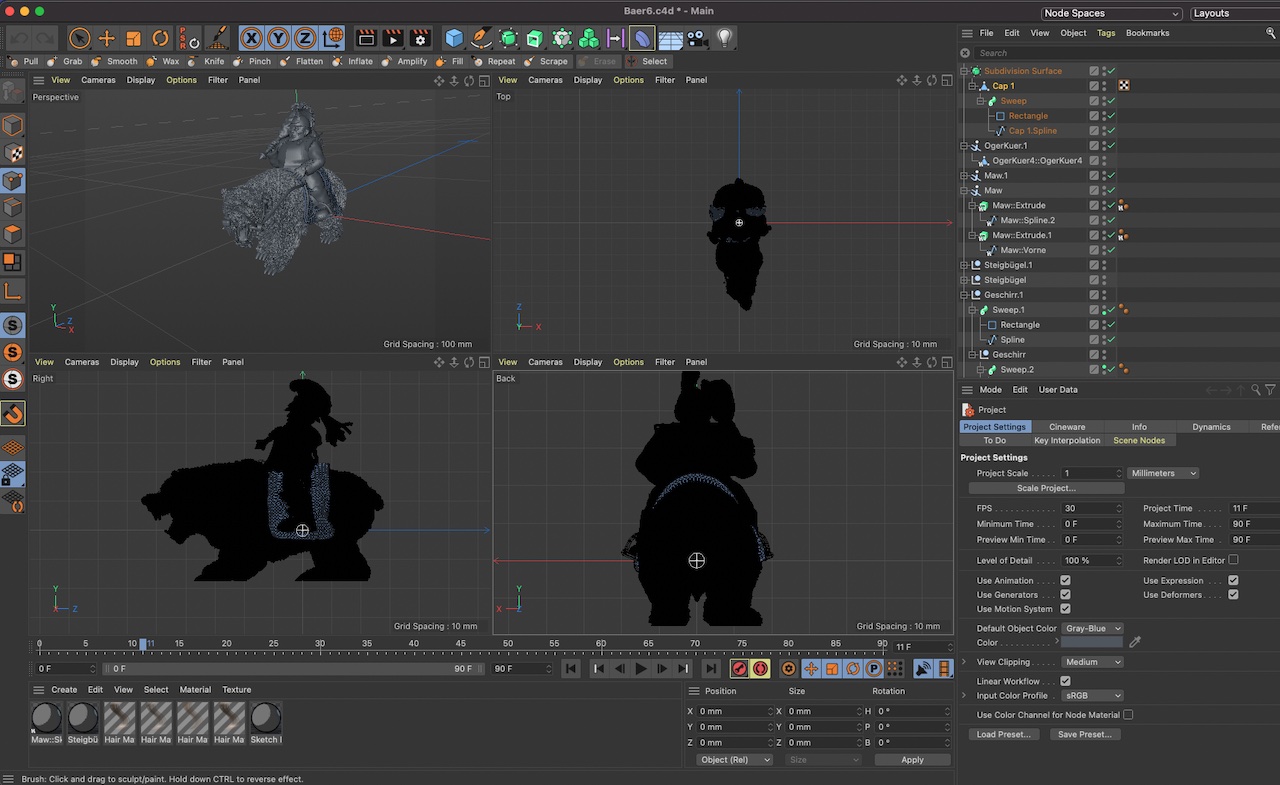This screenshot has height=785, width=1280.
Task: Select the Sketch material thumbnail
Action: point(265,718)
